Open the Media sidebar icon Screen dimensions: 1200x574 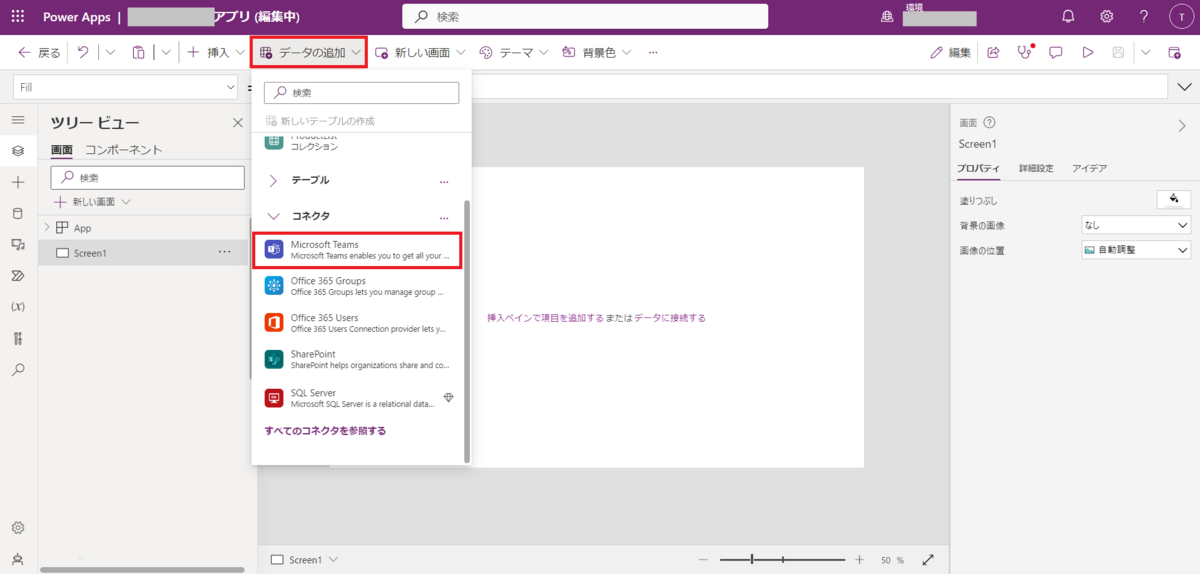(17, 244)
